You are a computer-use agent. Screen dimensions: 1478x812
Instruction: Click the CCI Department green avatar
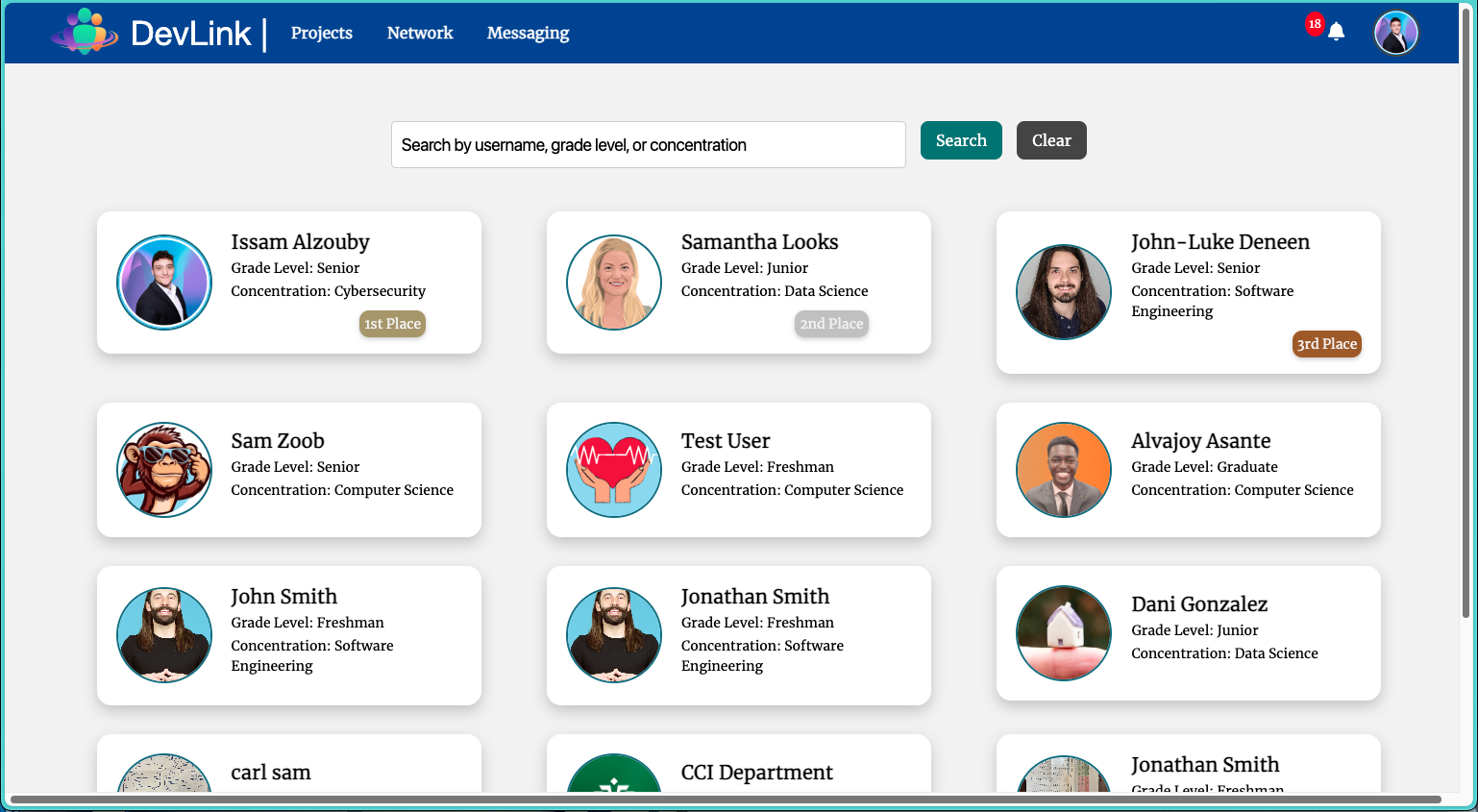(x=614, y=774)
